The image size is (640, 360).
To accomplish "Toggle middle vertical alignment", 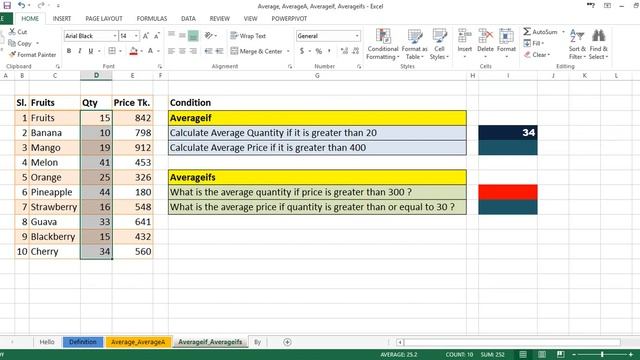I will pyautogui.click(x=182, y=36).
